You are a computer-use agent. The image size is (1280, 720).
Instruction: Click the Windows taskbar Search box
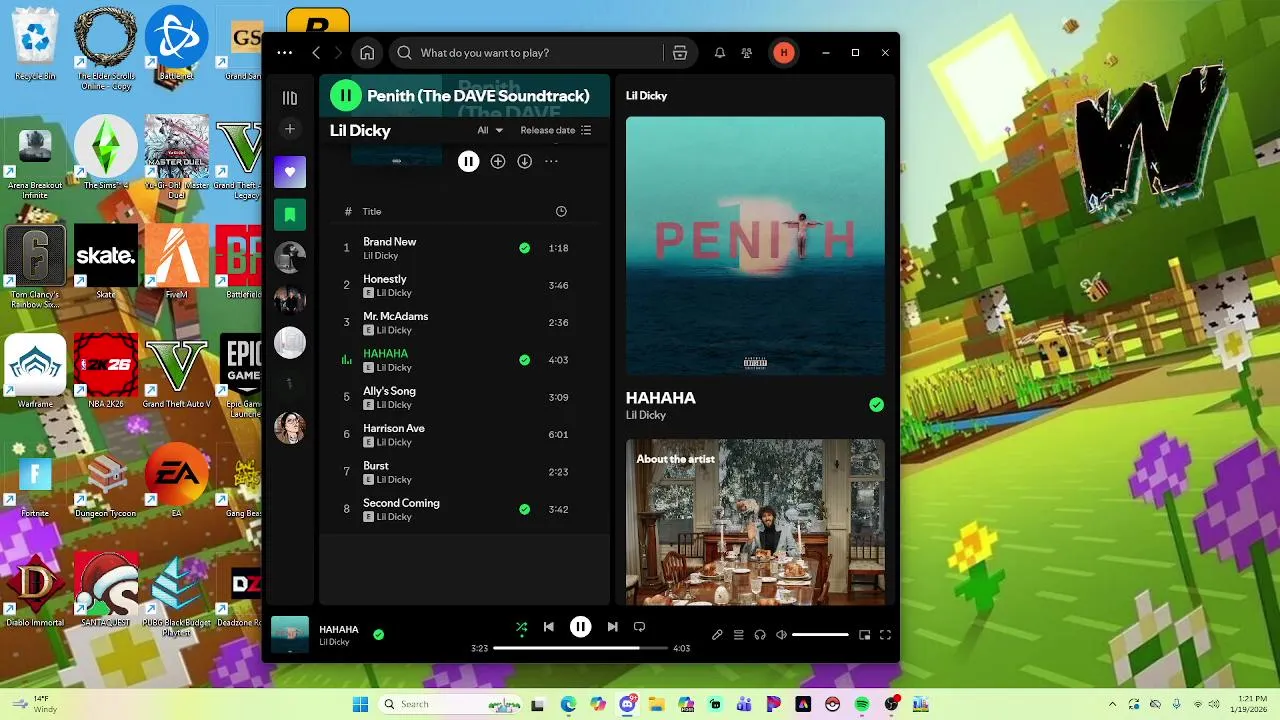[450, 704]
